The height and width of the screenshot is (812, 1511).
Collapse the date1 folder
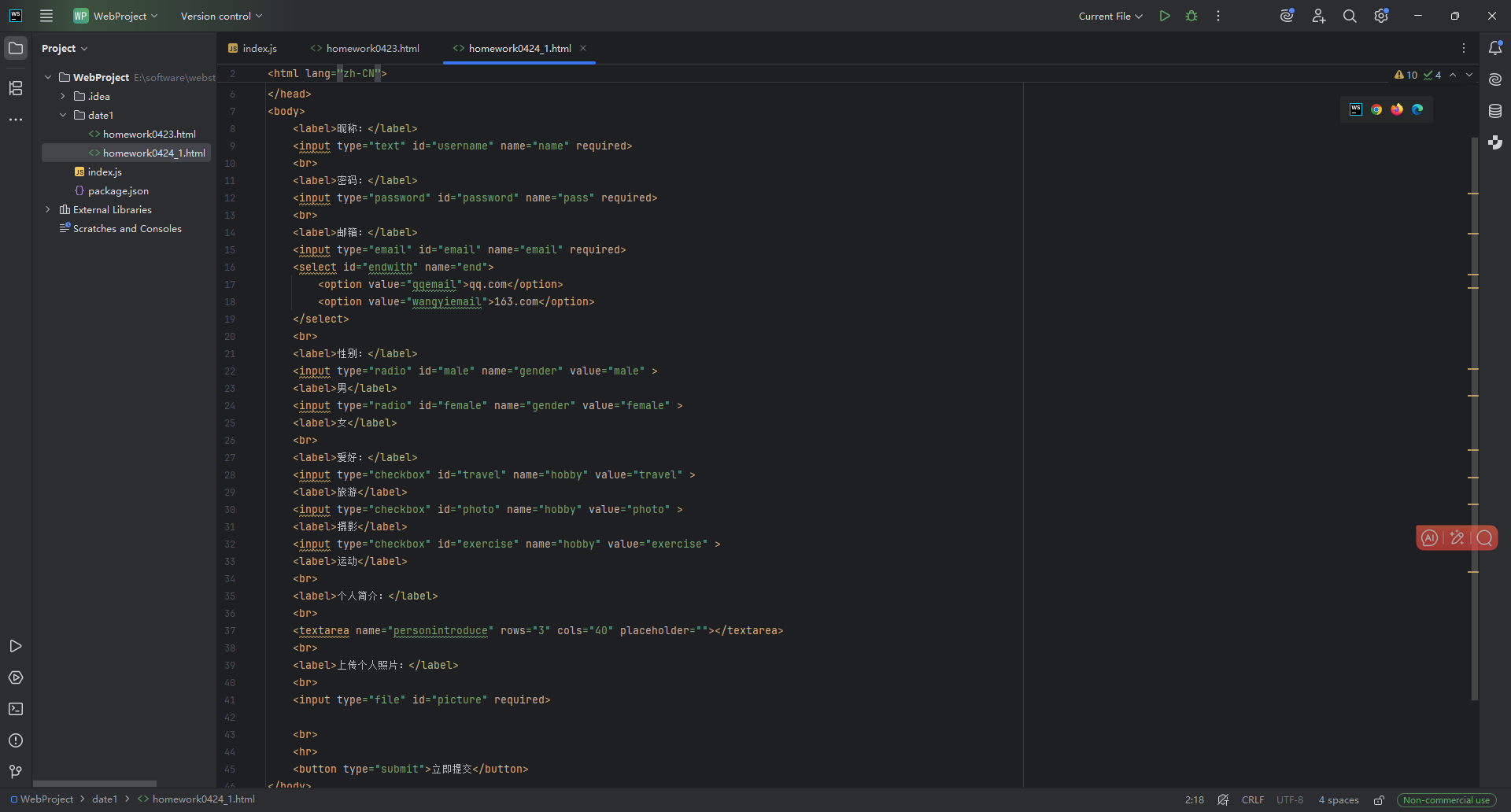(63, 115)
